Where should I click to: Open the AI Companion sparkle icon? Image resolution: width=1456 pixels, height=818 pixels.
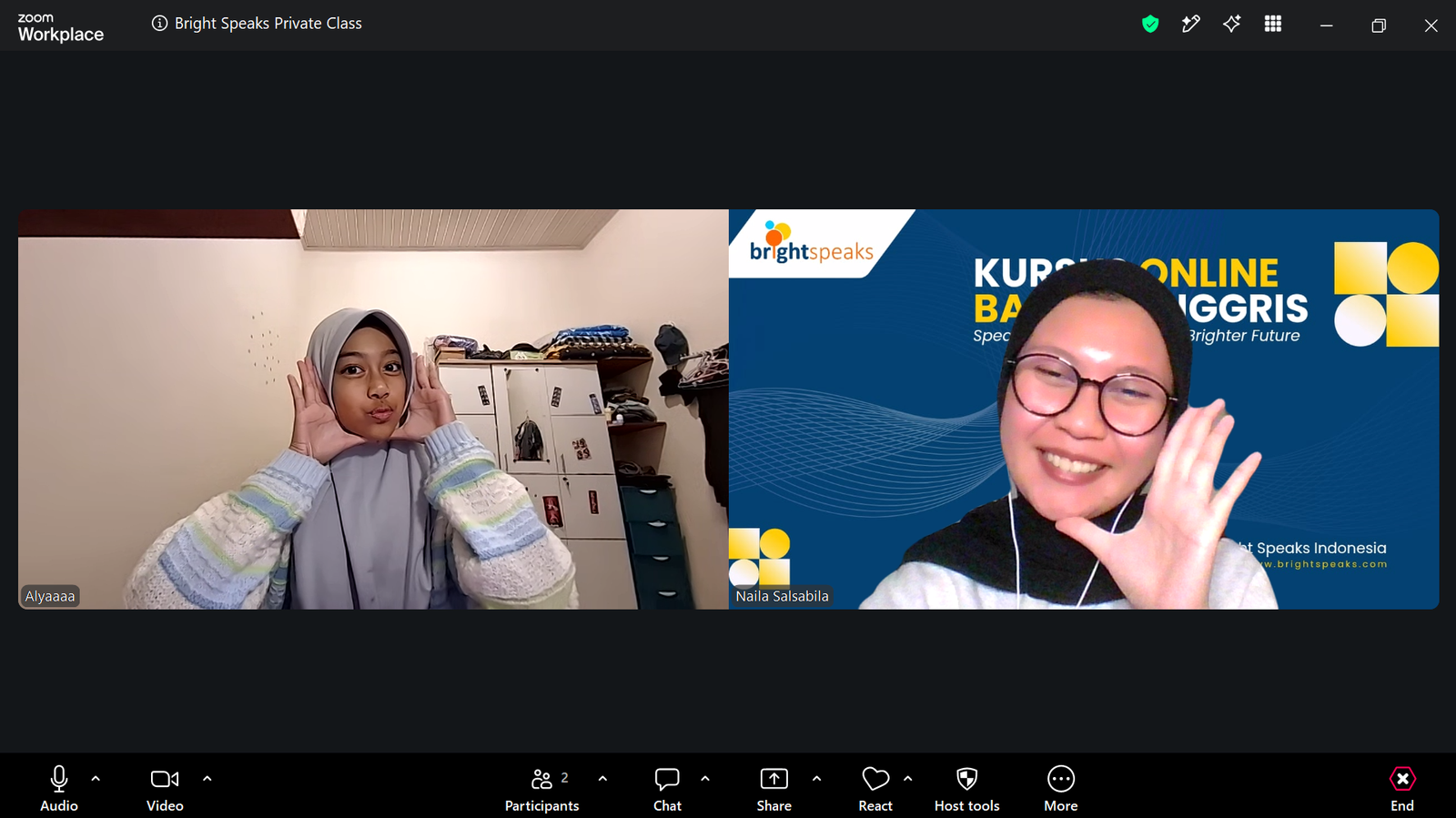coord(1232,25)
